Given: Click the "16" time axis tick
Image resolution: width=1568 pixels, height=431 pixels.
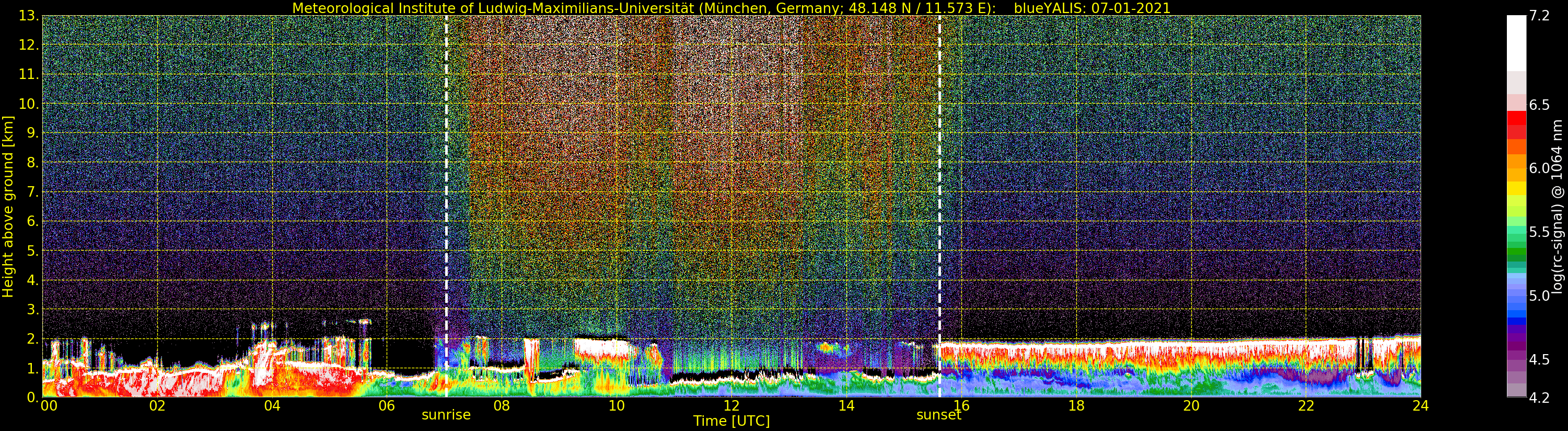Looking at the screenshot, I should click(x=962, y=406).
